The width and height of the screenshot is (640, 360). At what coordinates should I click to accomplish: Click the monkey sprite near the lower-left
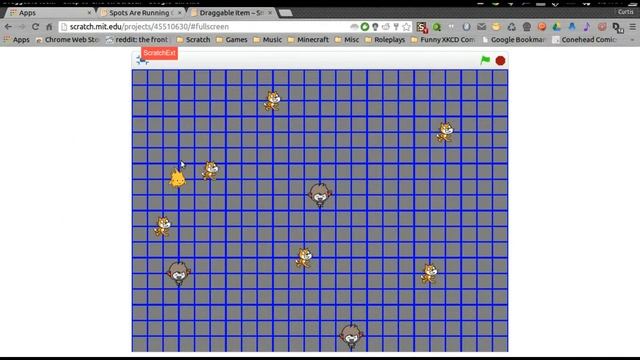(179, 273)
